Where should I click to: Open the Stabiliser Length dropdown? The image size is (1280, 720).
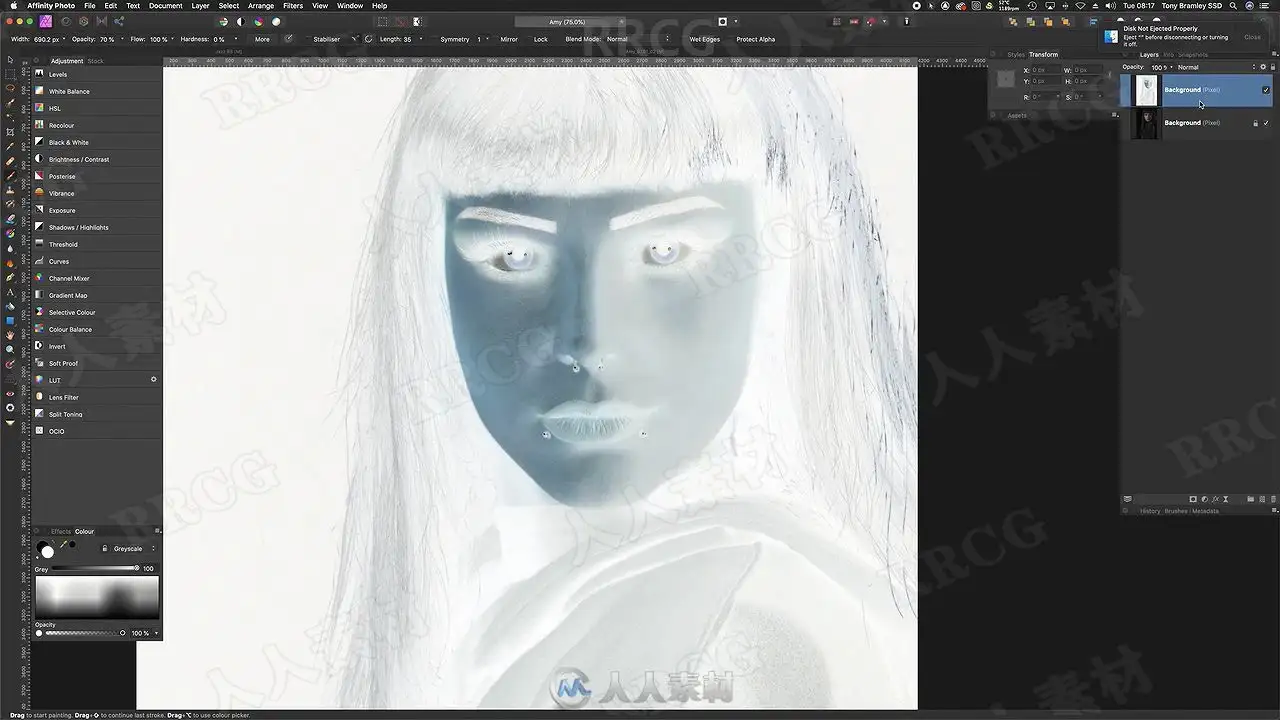(419, 39)
